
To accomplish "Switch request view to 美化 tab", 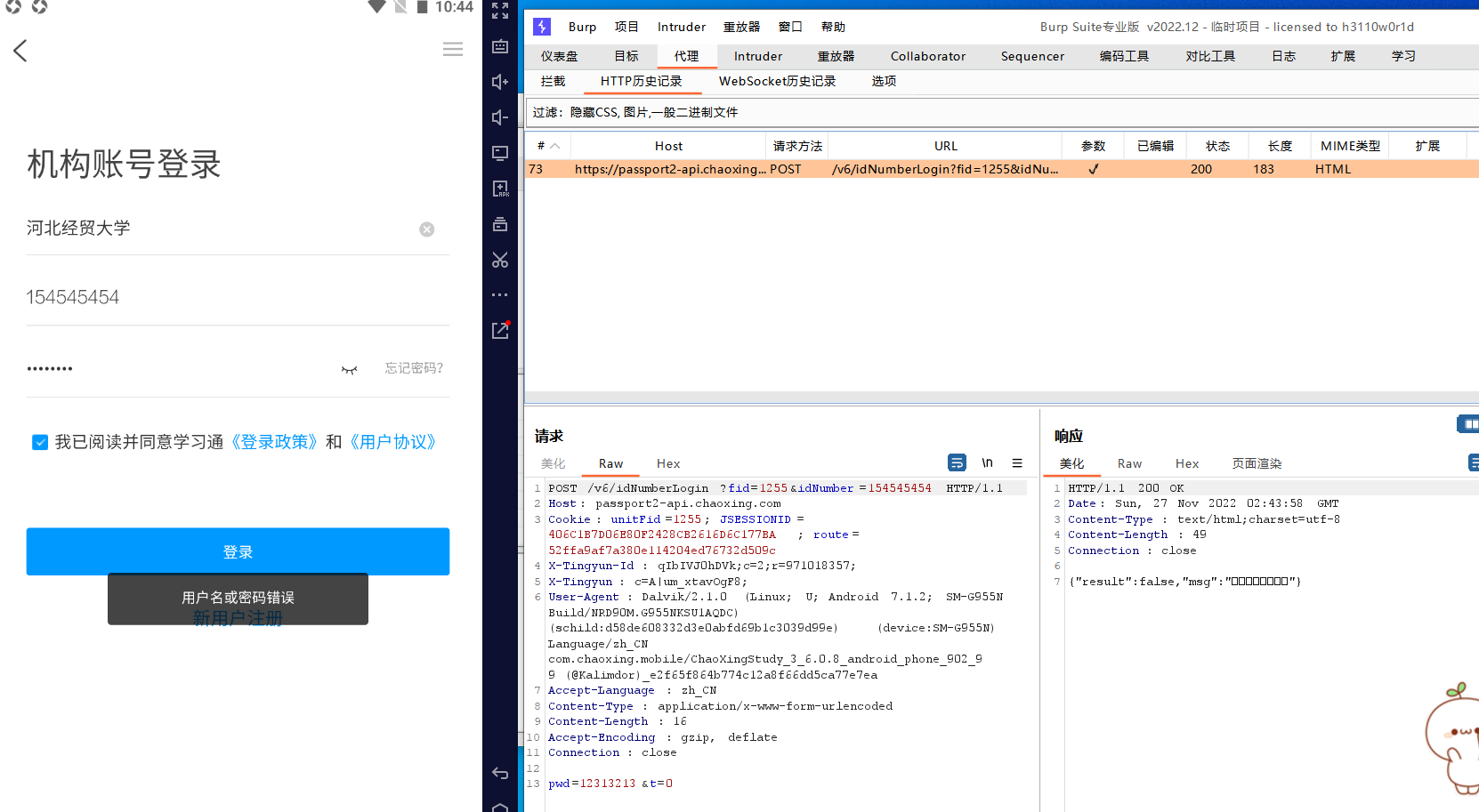I will [553, 463].
